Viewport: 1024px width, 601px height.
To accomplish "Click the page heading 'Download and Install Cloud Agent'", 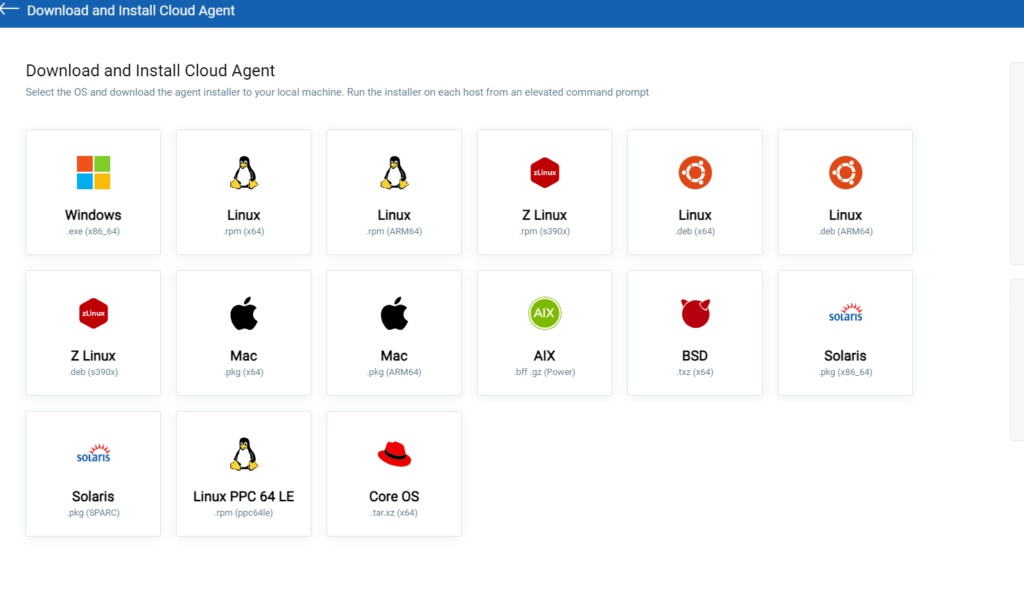I will [x=150, y=71].
